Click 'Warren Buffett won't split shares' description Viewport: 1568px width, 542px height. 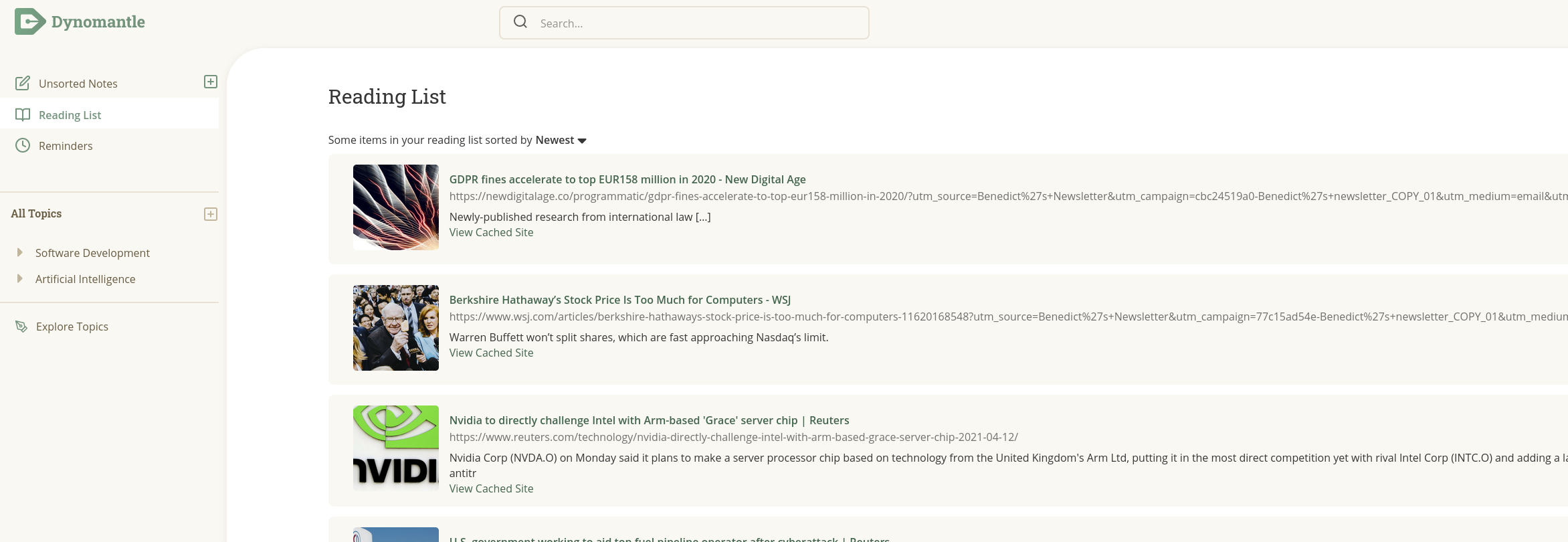639,337
